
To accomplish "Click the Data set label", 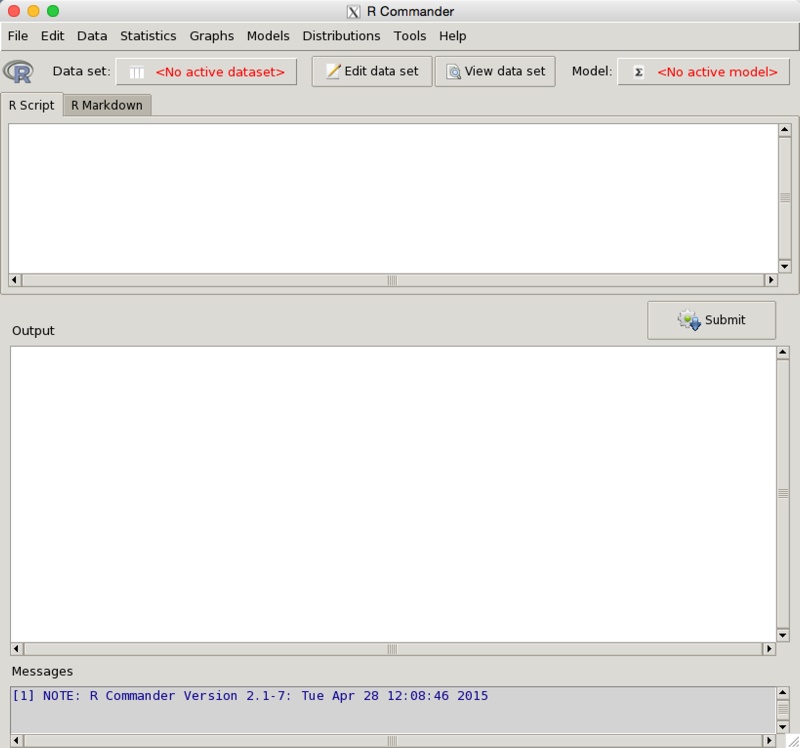I will coord(82,71).
